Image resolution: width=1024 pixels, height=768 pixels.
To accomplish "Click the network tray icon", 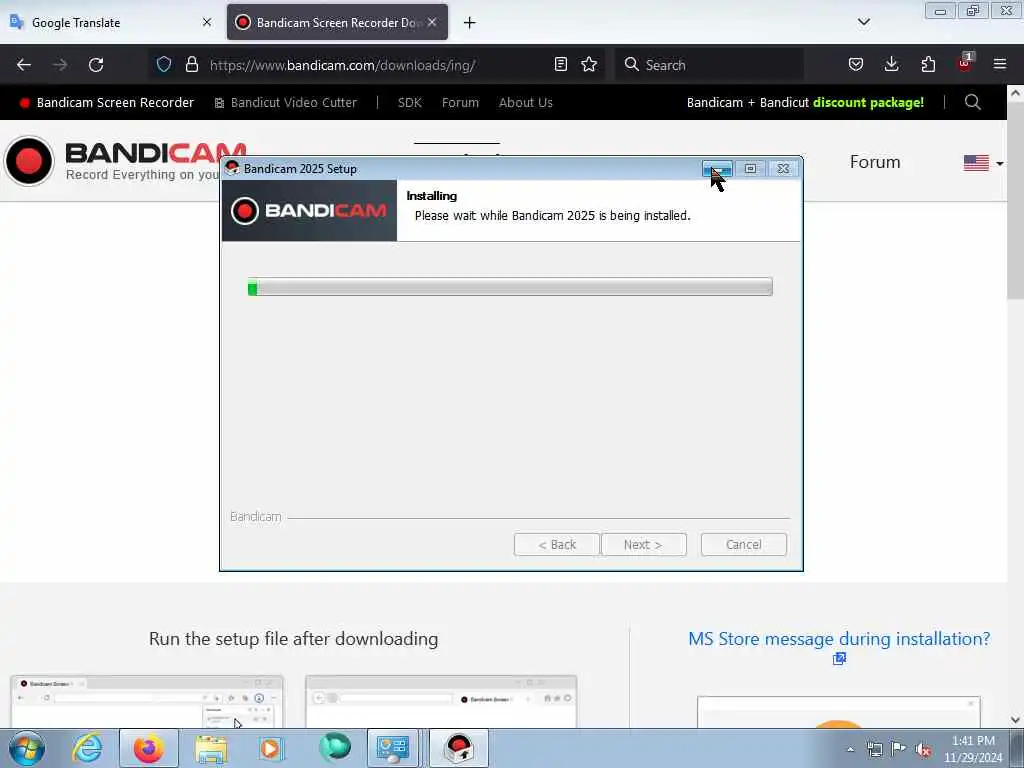I will 874,750.
